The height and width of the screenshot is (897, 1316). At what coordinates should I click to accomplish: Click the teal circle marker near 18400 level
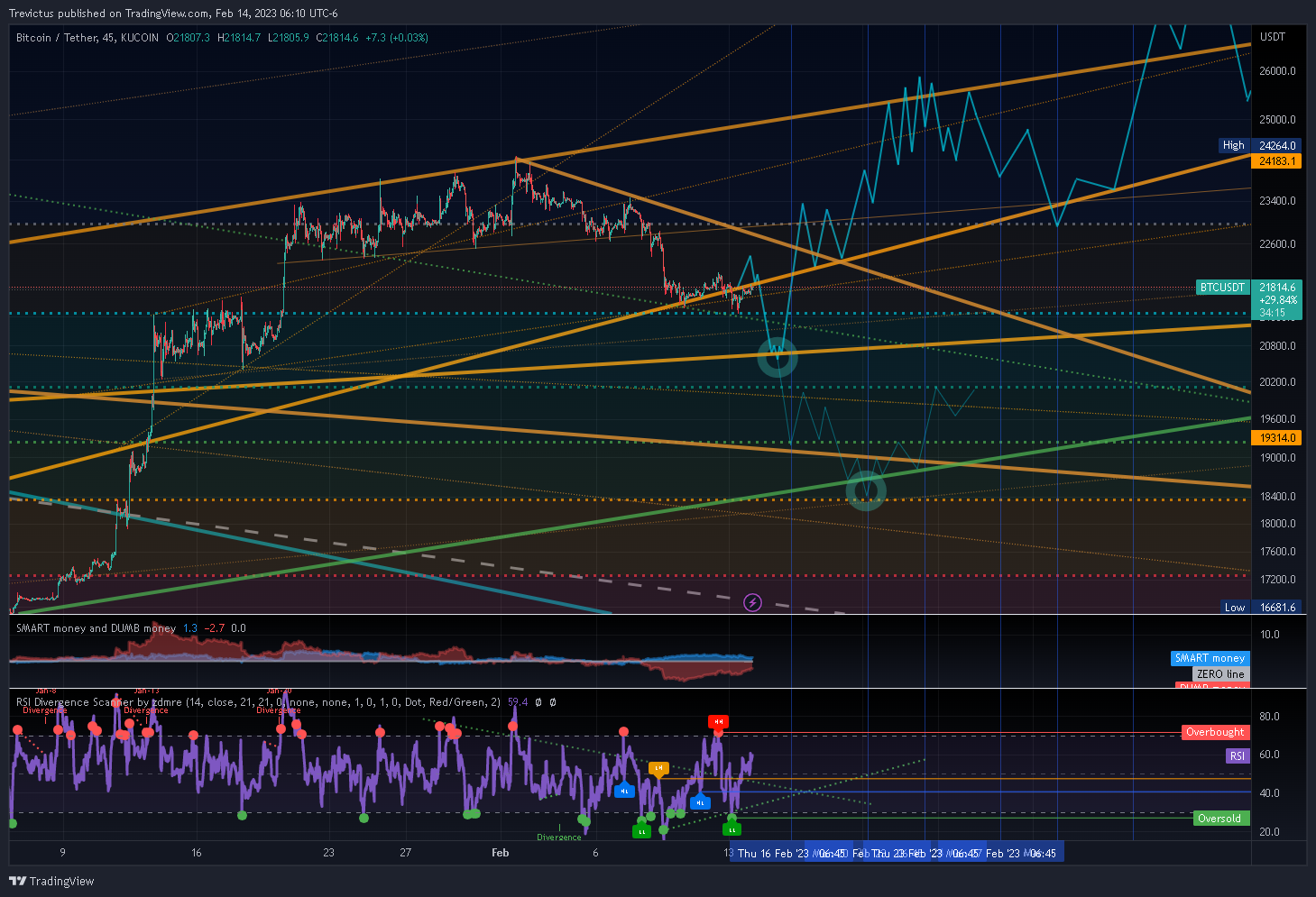click(866, 490)
